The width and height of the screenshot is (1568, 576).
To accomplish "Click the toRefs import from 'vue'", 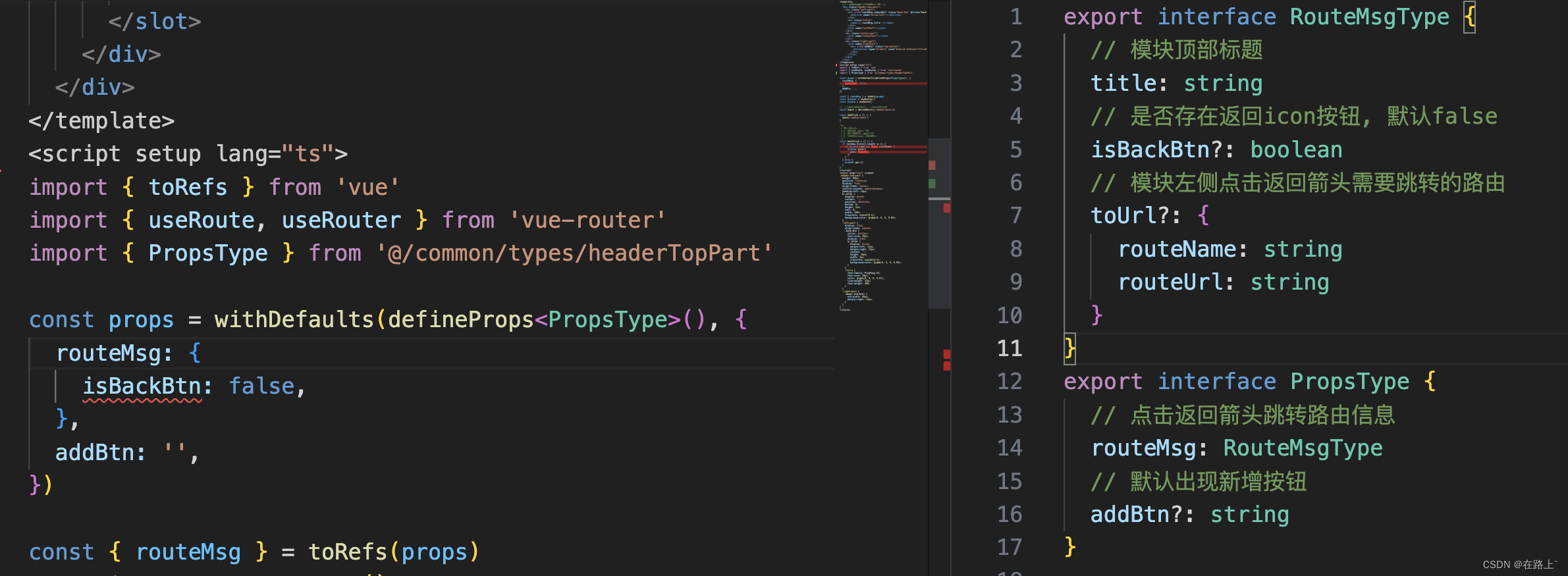I will [188, 188].
